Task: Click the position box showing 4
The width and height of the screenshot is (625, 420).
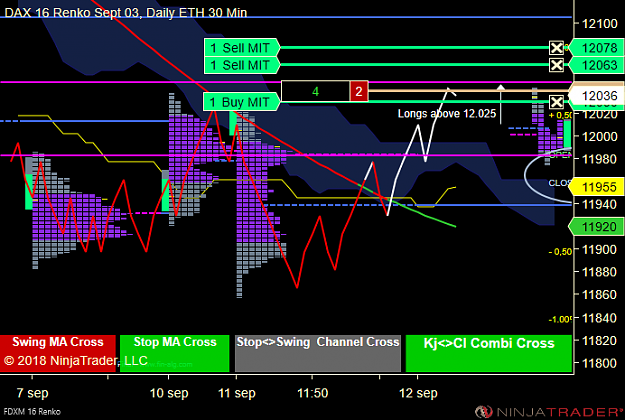Action: (x=315, y=91)
